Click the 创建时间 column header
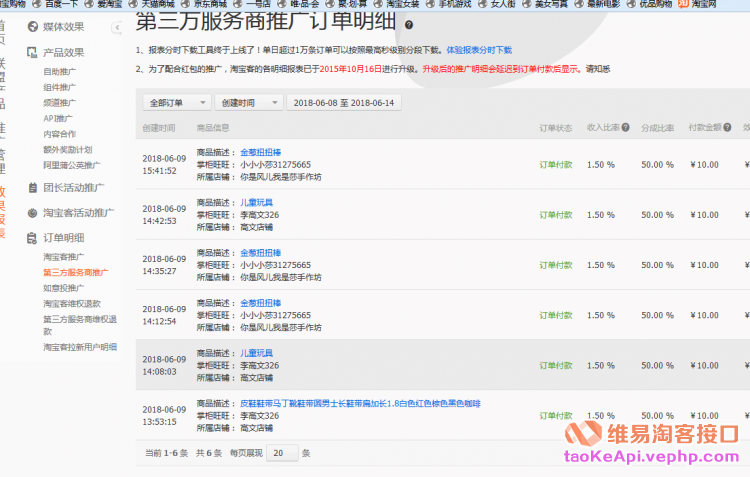 coord(159,128)
